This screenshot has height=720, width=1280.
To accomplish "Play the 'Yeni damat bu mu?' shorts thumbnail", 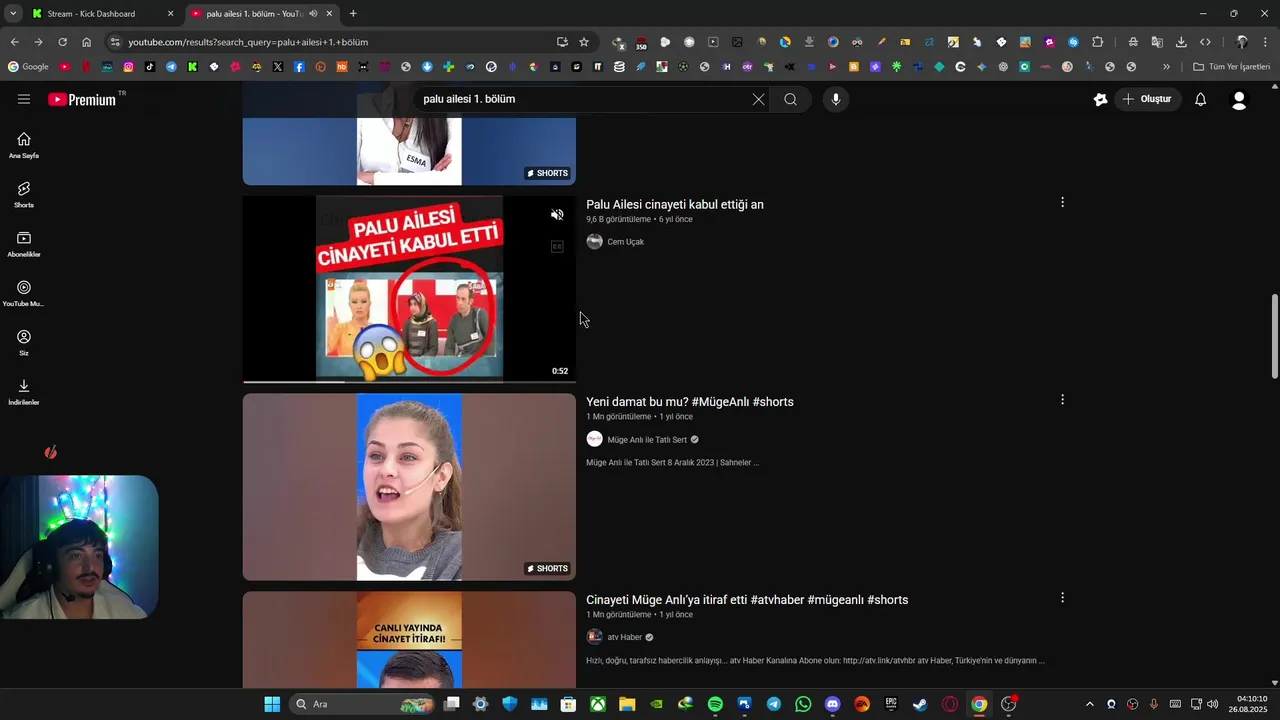I will (x=409, y=487).
